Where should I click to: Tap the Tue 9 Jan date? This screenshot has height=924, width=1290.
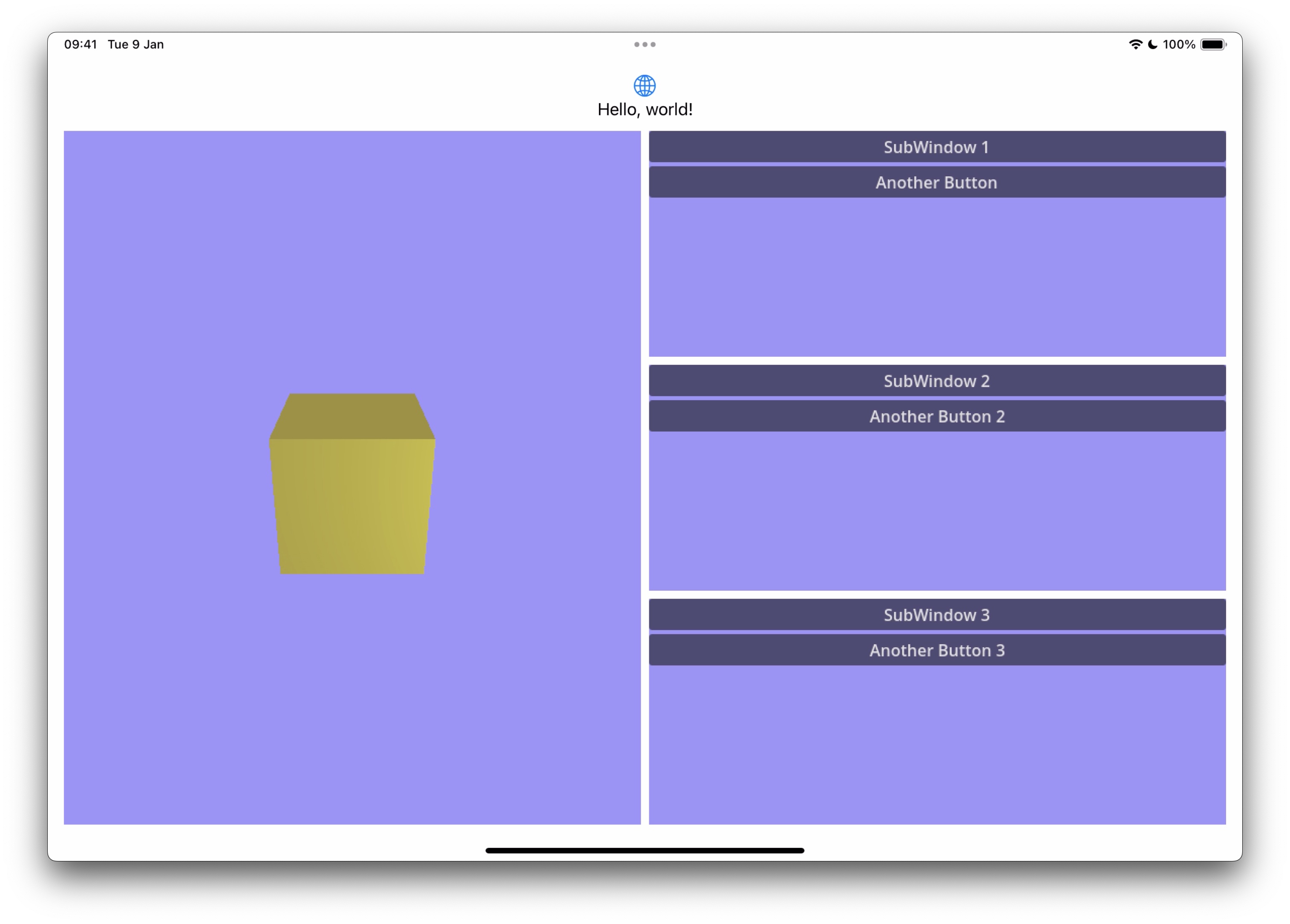click(135, 44)
